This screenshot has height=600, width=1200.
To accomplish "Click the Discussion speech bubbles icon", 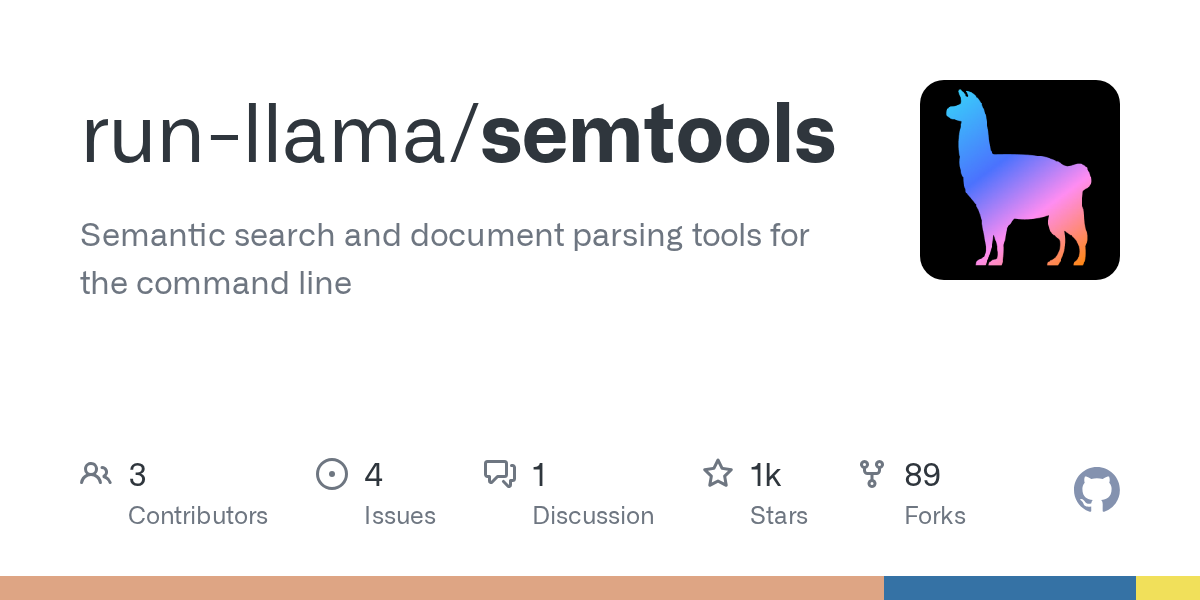I will coord(499,474).
